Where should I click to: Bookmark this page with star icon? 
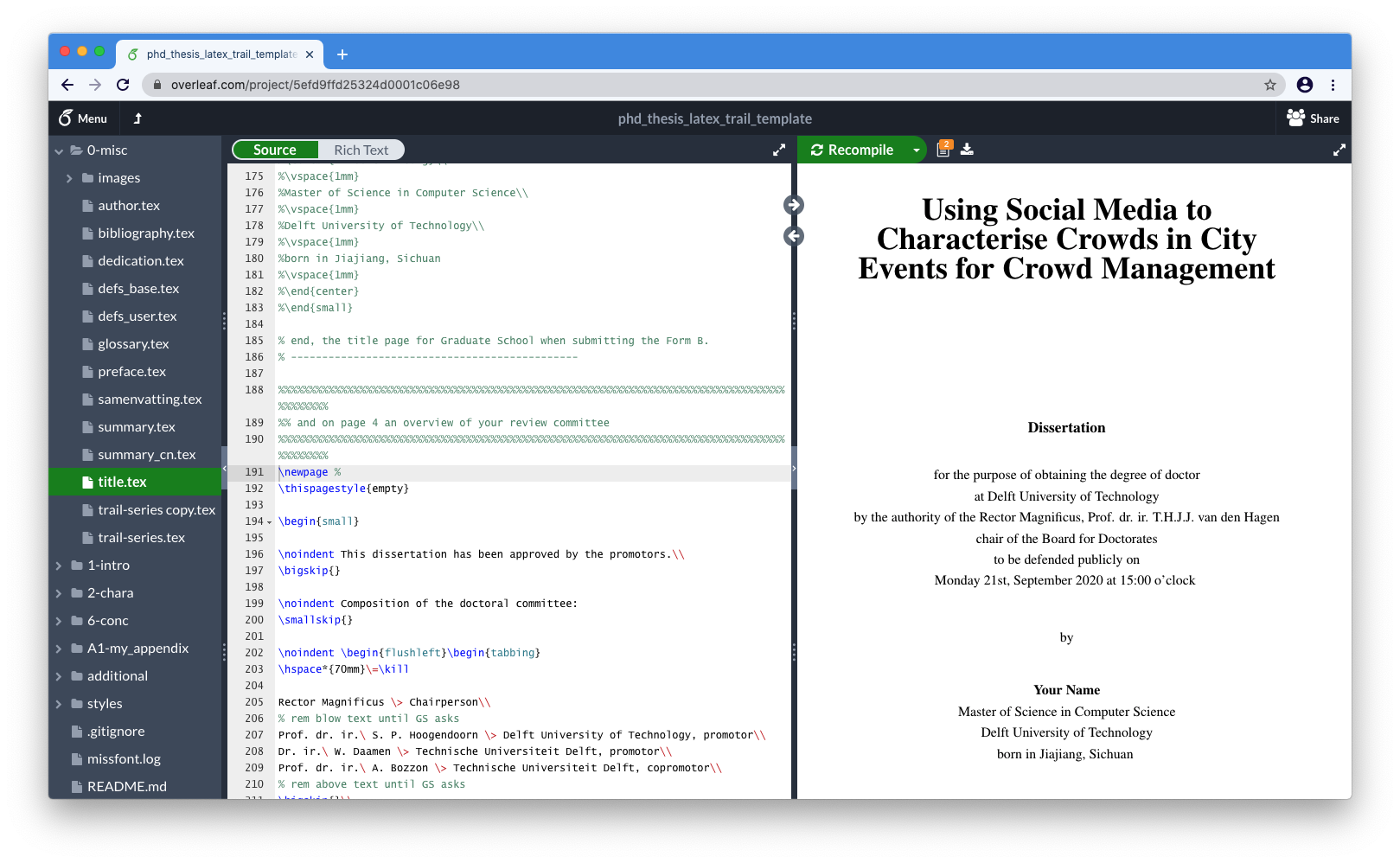(1269, 85)
